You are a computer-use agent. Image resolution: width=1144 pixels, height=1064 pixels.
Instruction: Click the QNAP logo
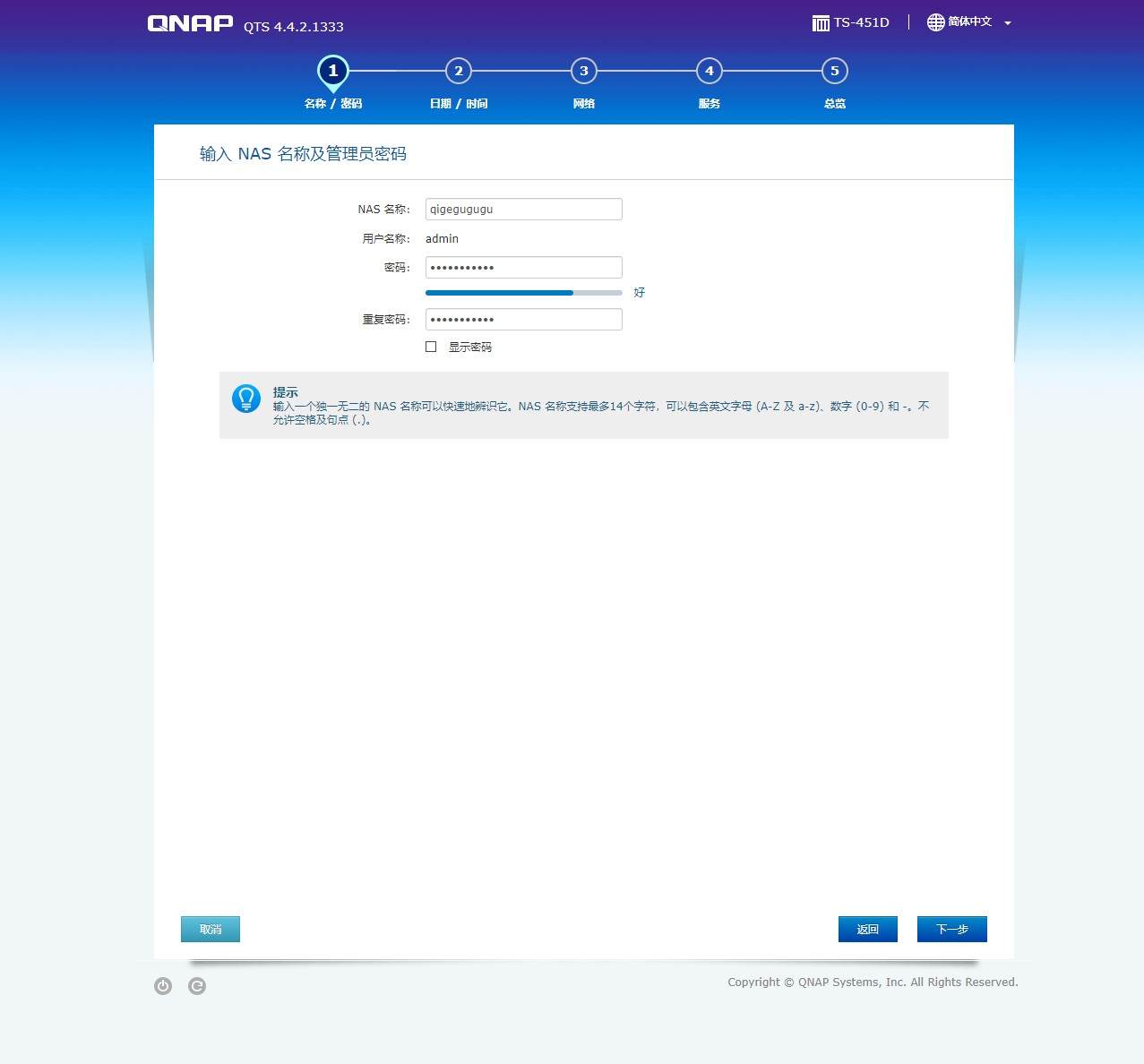[190, 23]
